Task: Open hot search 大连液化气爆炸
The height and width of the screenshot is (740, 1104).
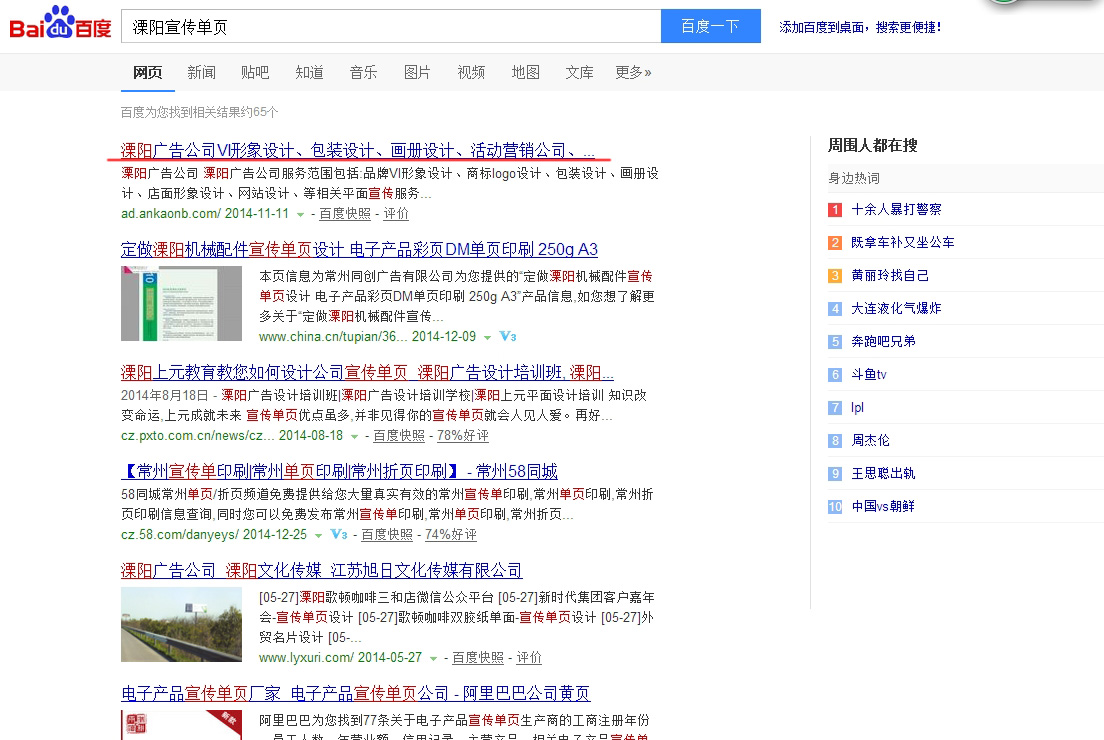Action: 896,308
